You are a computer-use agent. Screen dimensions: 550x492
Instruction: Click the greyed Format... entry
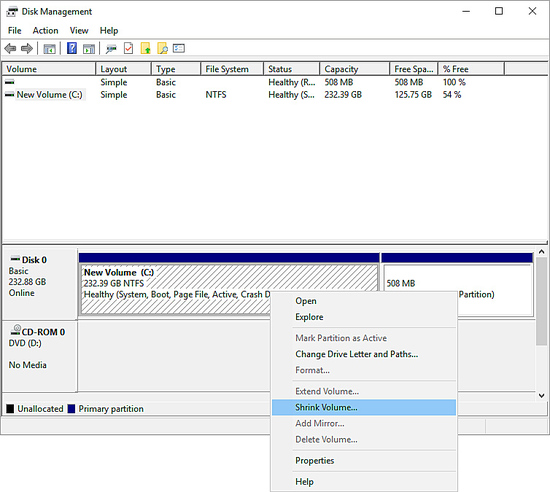364,370
